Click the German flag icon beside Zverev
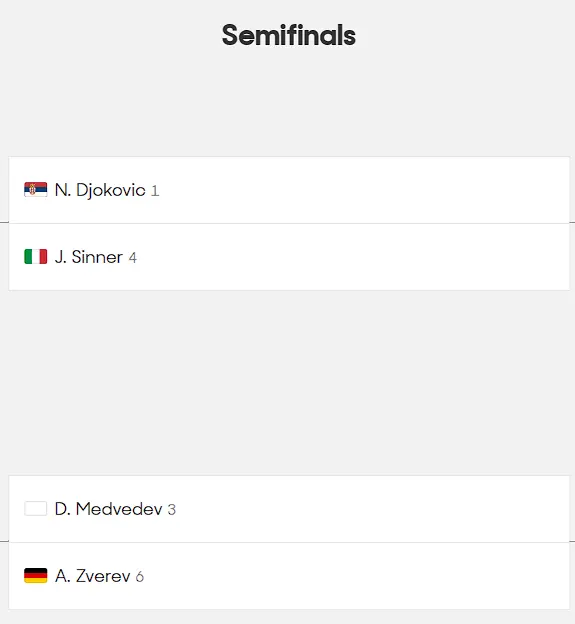575x624 pixels. coord(35,575)
